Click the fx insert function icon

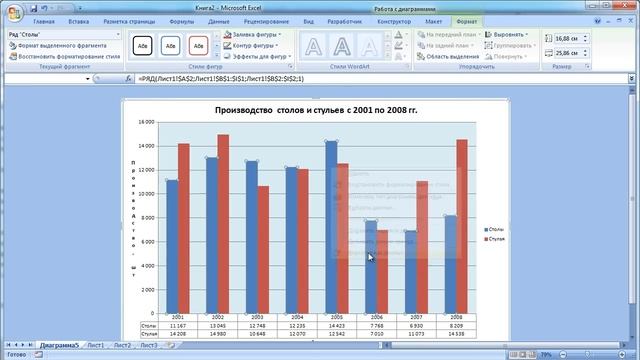coord(128,79)
